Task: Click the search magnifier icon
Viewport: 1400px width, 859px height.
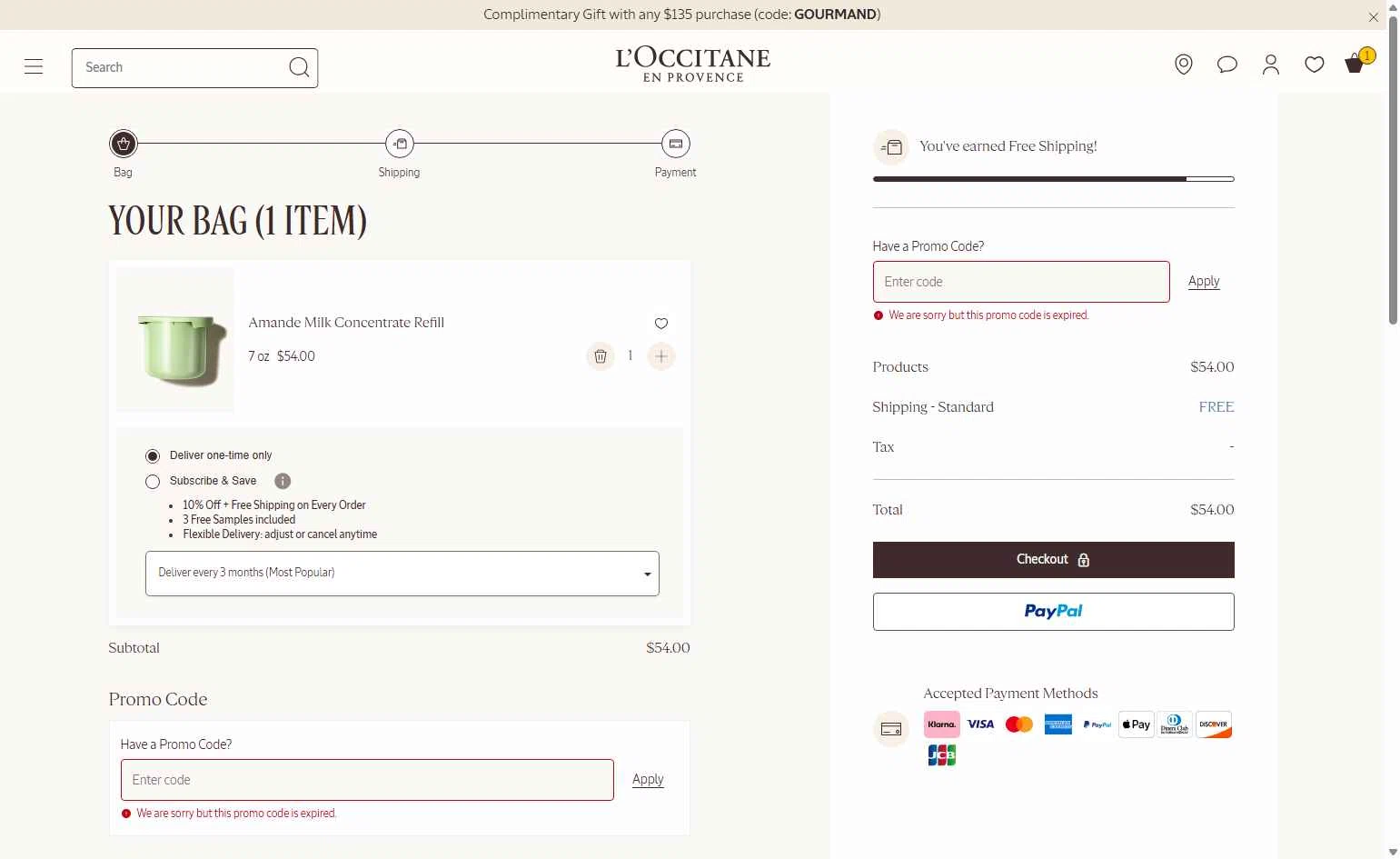Action: point(299,67)
